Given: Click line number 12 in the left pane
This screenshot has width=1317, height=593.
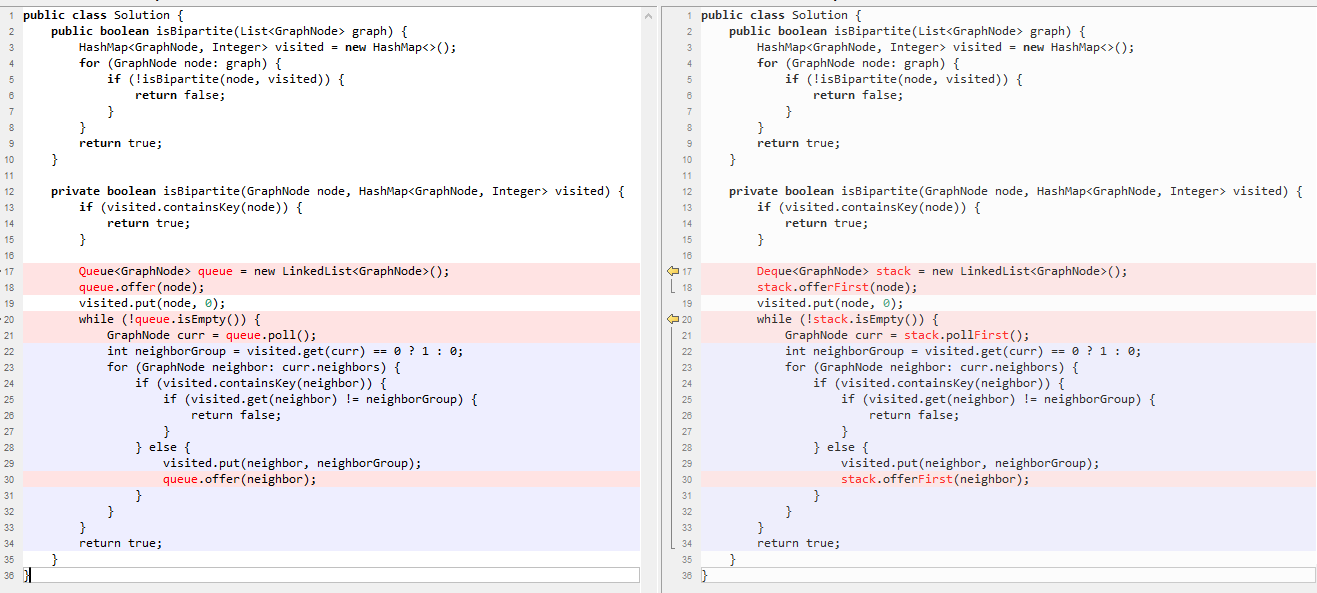Looking at the screenshot, I should 9,191.
